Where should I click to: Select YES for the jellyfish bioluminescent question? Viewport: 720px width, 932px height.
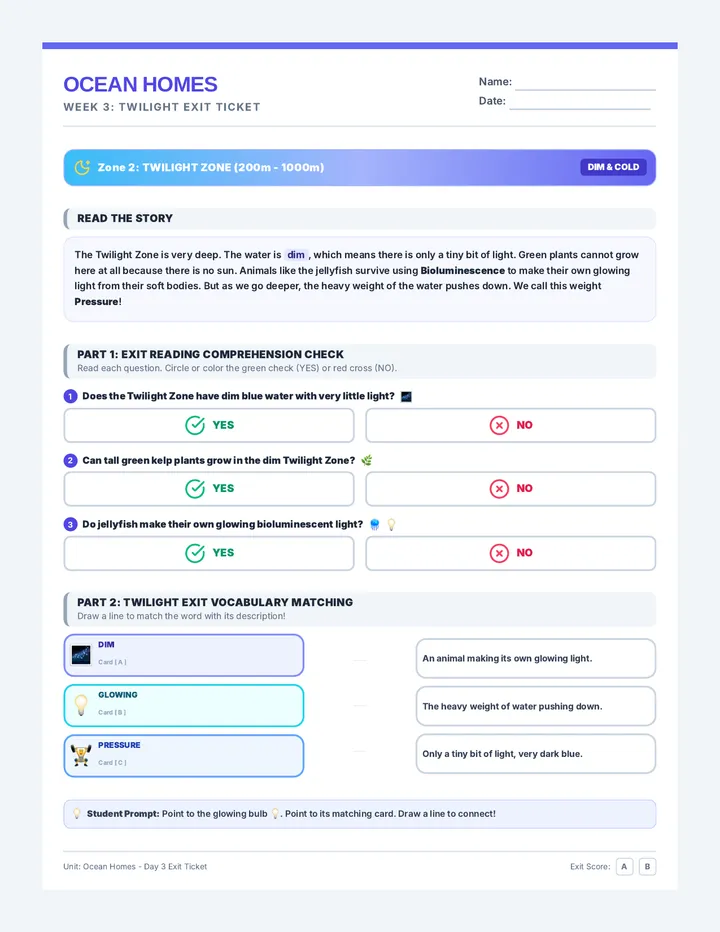[x=209, y=553]
